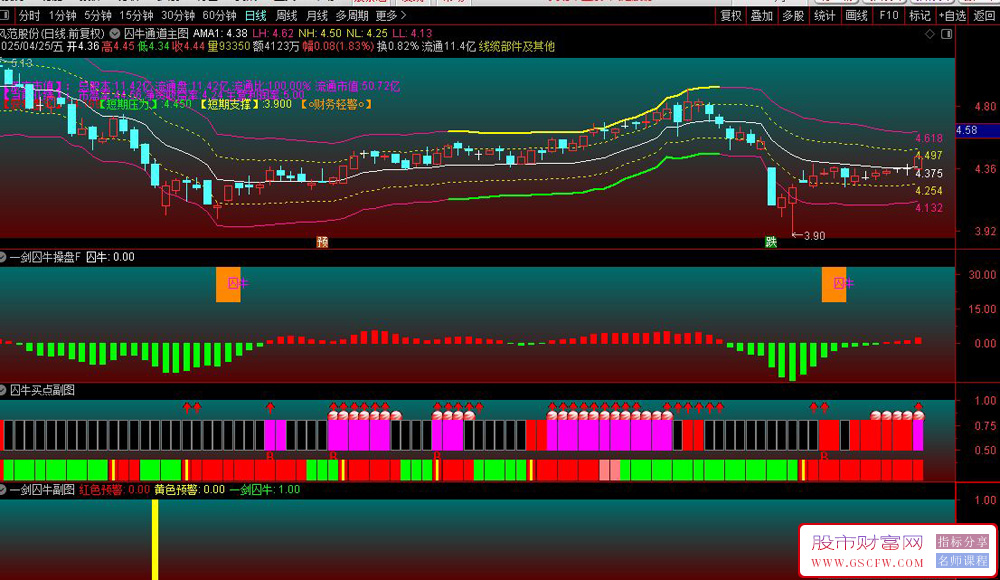Click the 线缆部件及其他 sector label
Viewport: 1000px width, 580px height.
[517, 46]
